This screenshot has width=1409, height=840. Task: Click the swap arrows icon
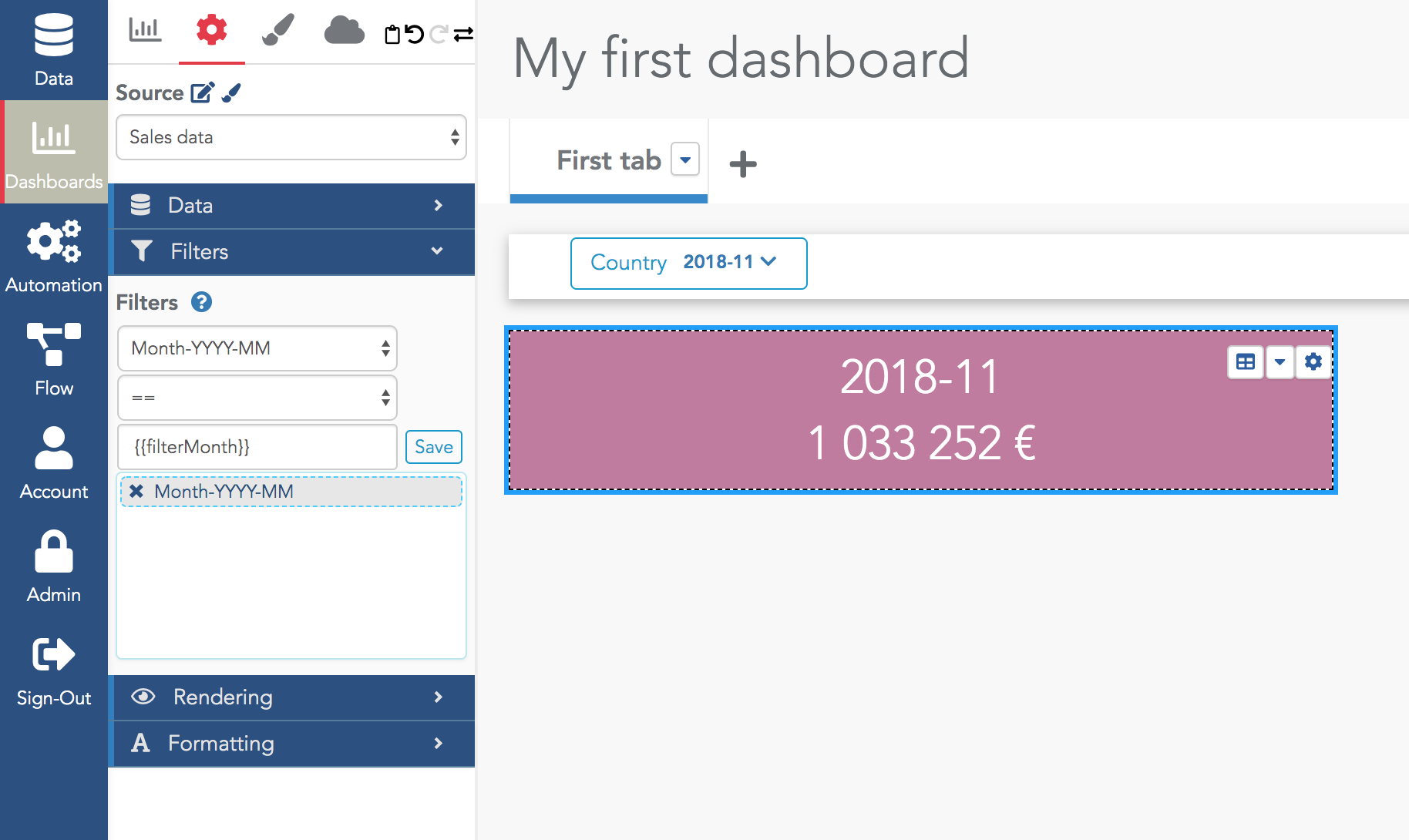463,35
